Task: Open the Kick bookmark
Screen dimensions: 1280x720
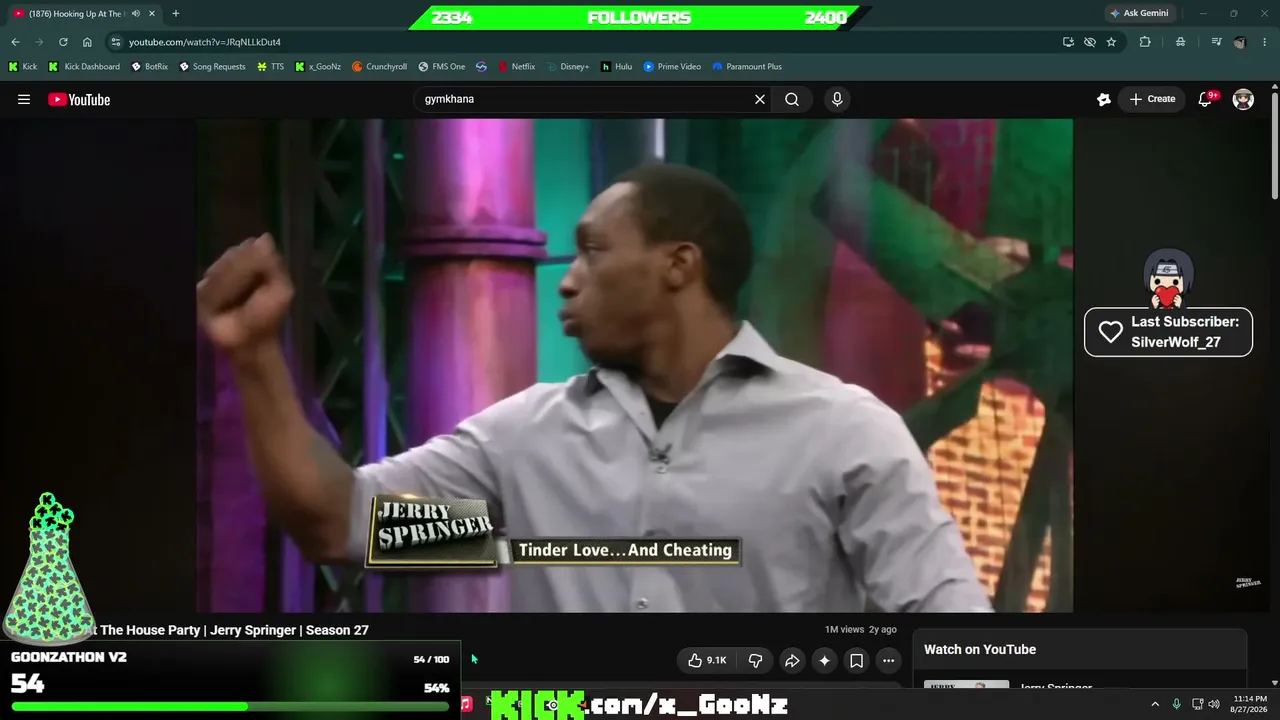Action: 23,66
